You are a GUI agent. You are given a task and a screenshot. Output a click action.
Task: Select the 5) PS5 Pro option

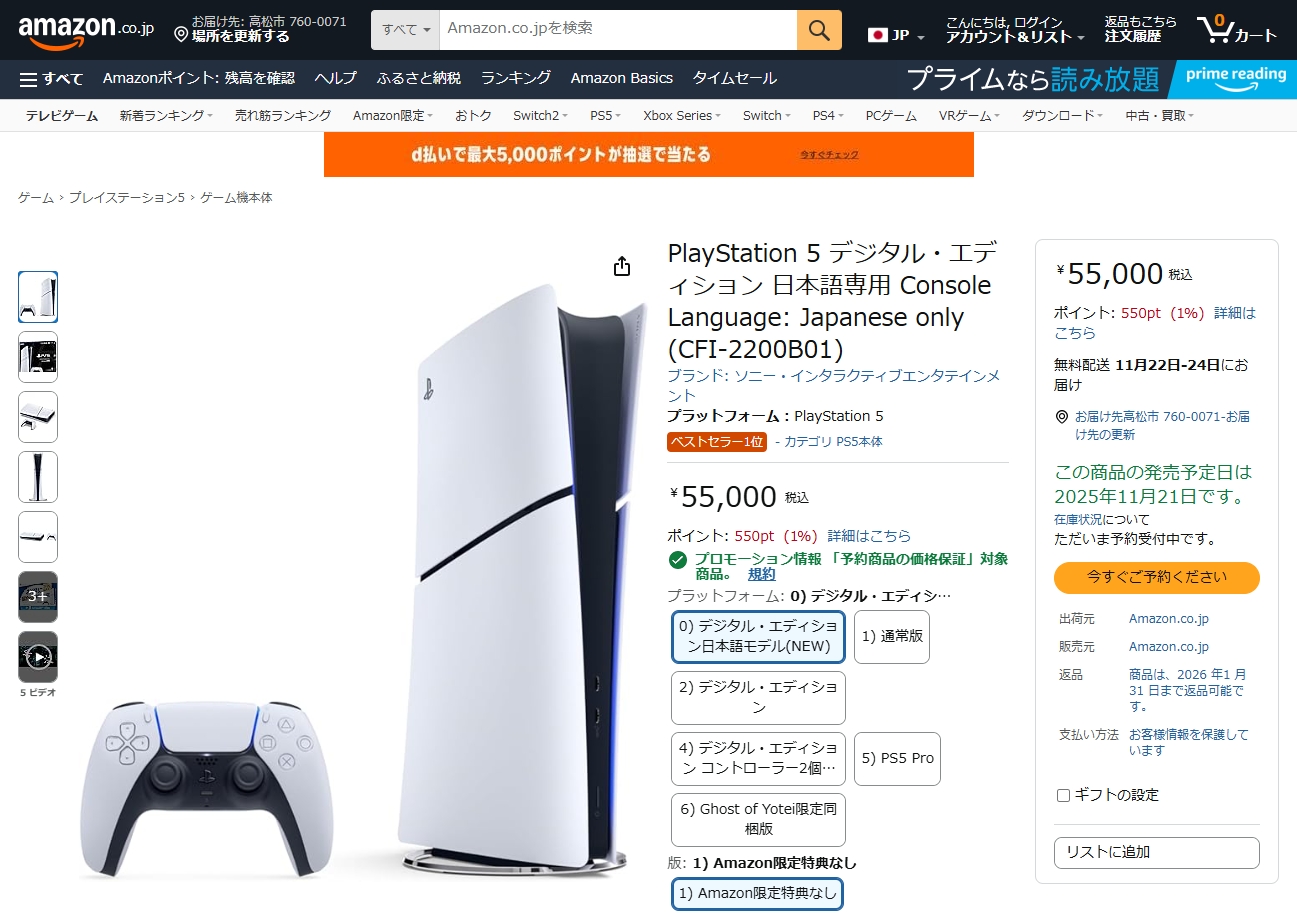[x=897, y=759]
